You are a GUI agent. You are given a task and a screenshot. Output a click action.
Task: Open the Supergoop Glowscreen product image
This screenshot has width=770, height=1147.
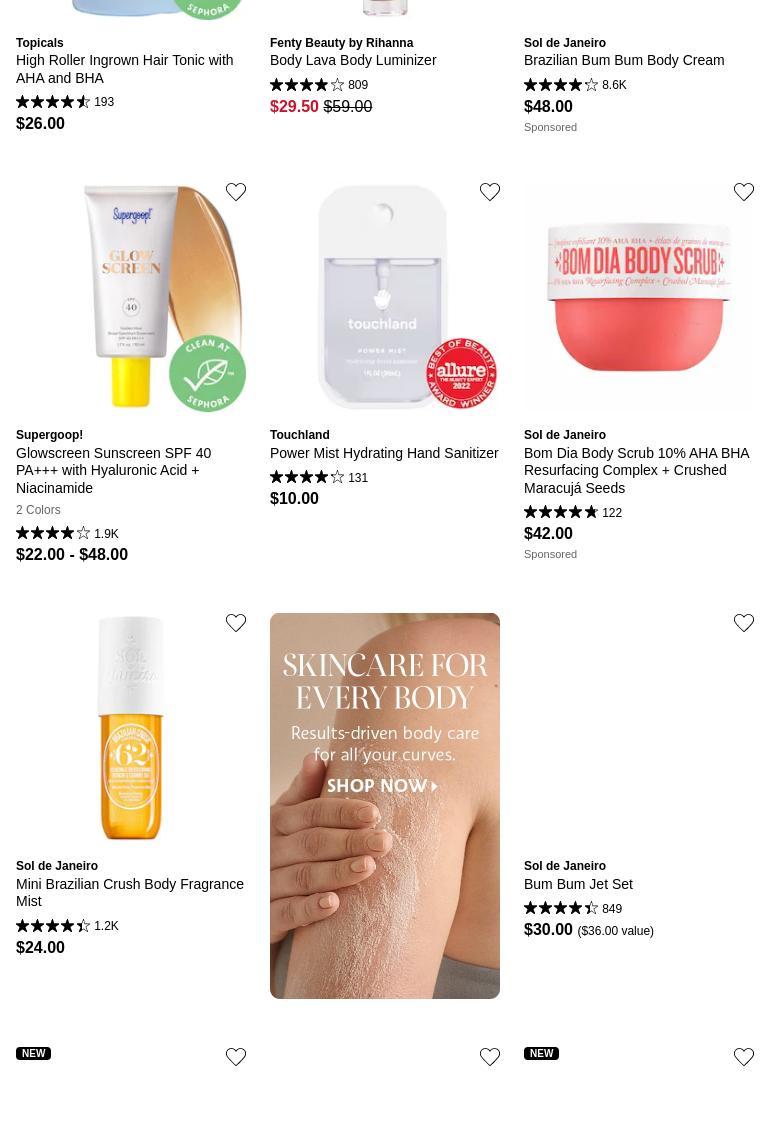click(131, 296)
